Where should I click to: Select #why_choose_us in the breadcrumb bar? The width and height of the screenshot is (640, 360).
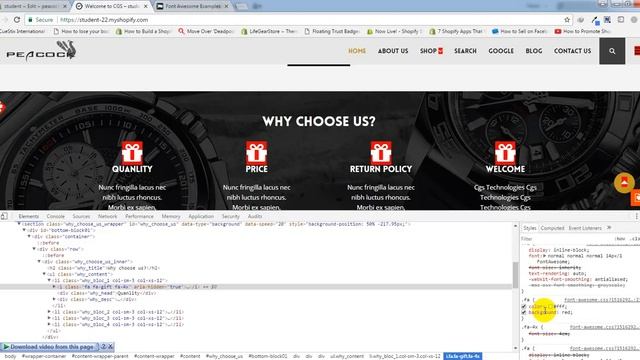[224, 356]
